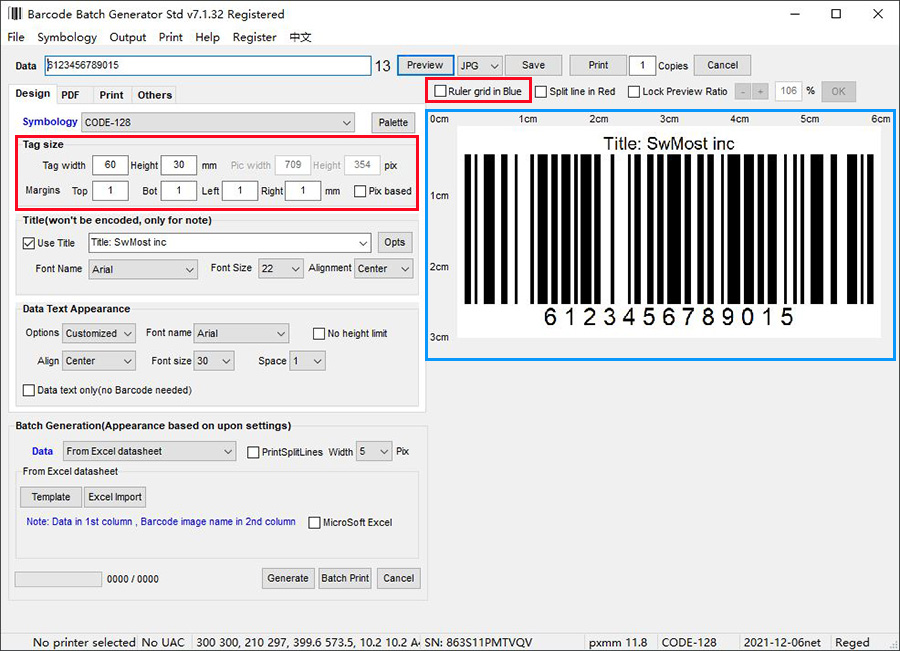Open the File menu

click(x=15, y=37)
